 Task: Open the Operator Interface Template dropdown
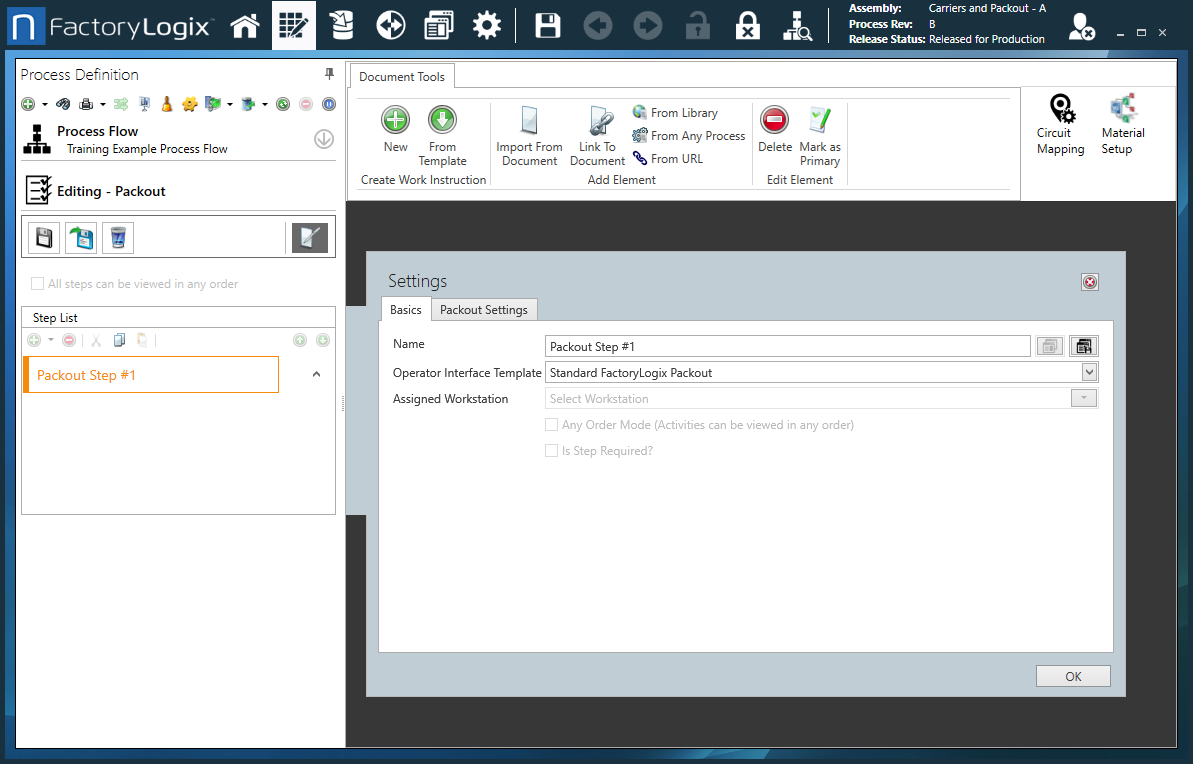click(x=1089, y=371)
